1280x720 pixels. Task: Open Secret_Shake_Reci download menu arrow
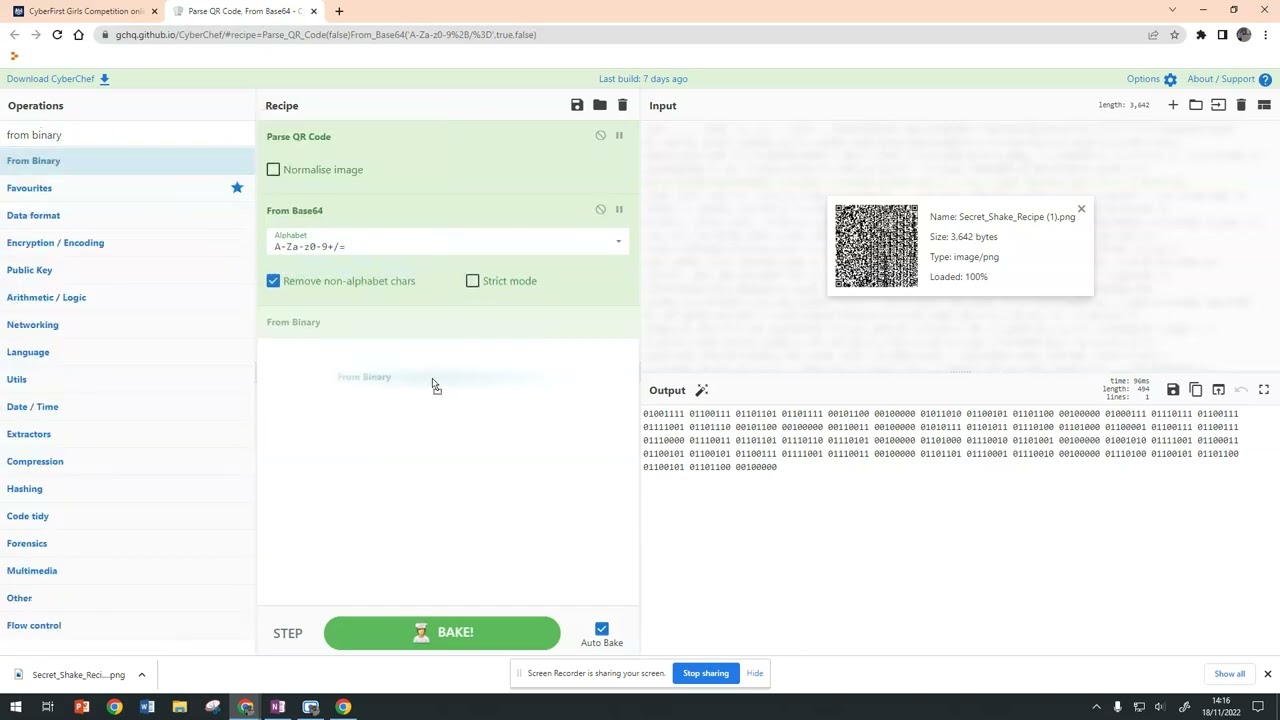coord(141,675)
